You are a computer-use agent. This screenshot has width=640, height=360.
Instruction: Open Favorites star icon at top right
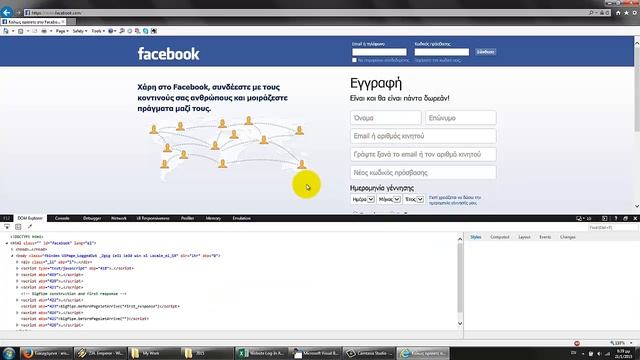pos(626,13)
